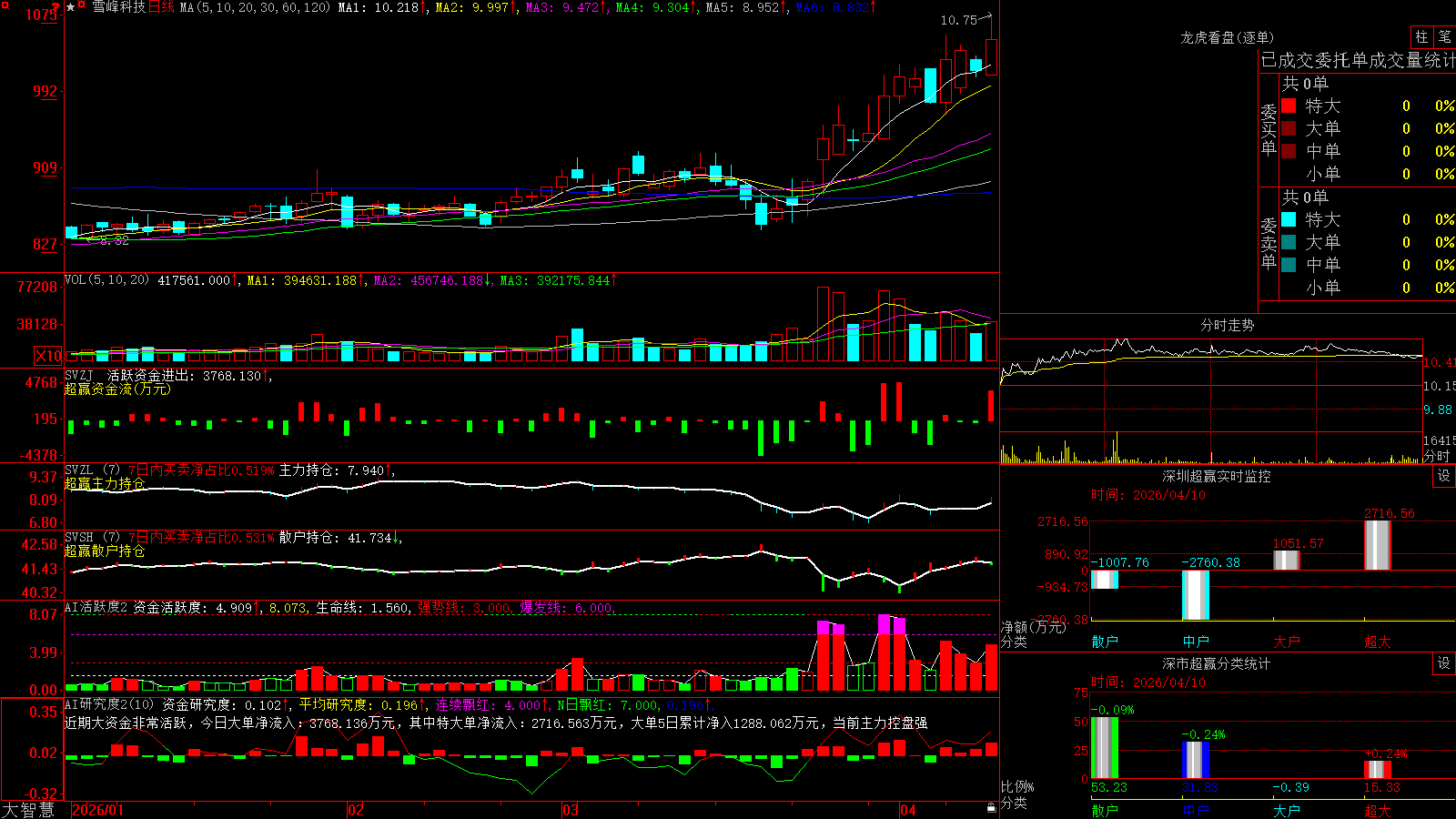Viewport: 1456px width, 819px height.
Task: Click the teal 大单 sell-order swatch
Action: pyautogui.click(x=1289, y=242)
